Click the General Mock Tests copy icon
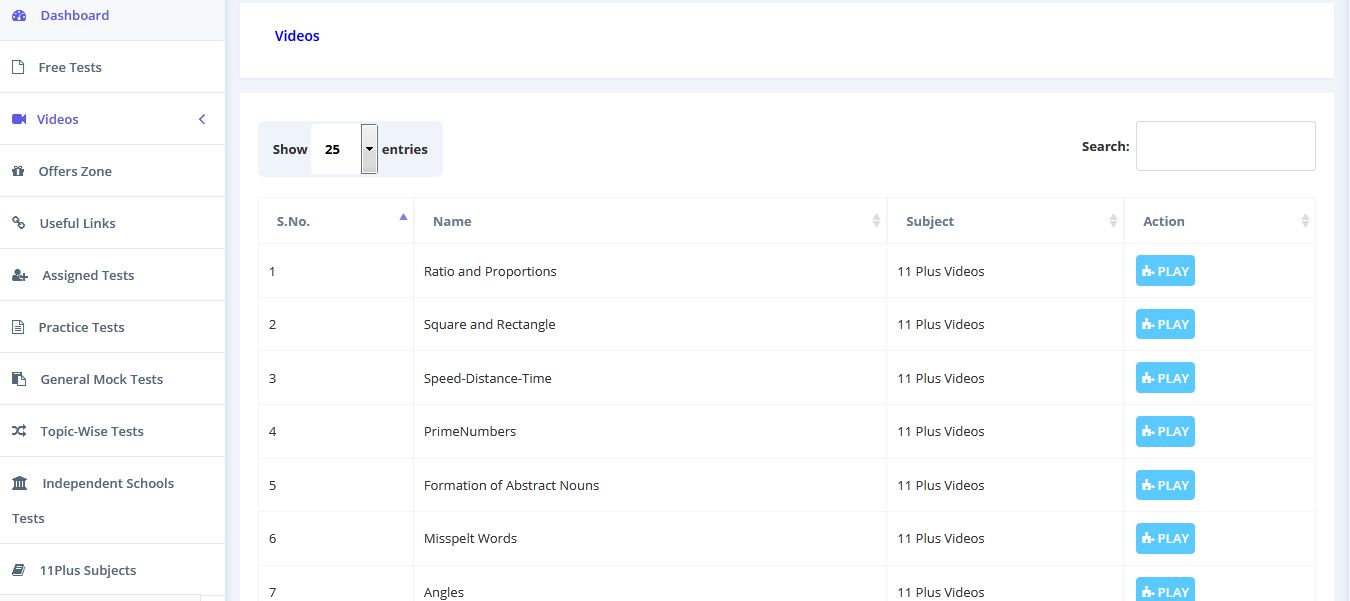Image resolution: width=1350 pixels, height=601 pixels. click(18, 379)
